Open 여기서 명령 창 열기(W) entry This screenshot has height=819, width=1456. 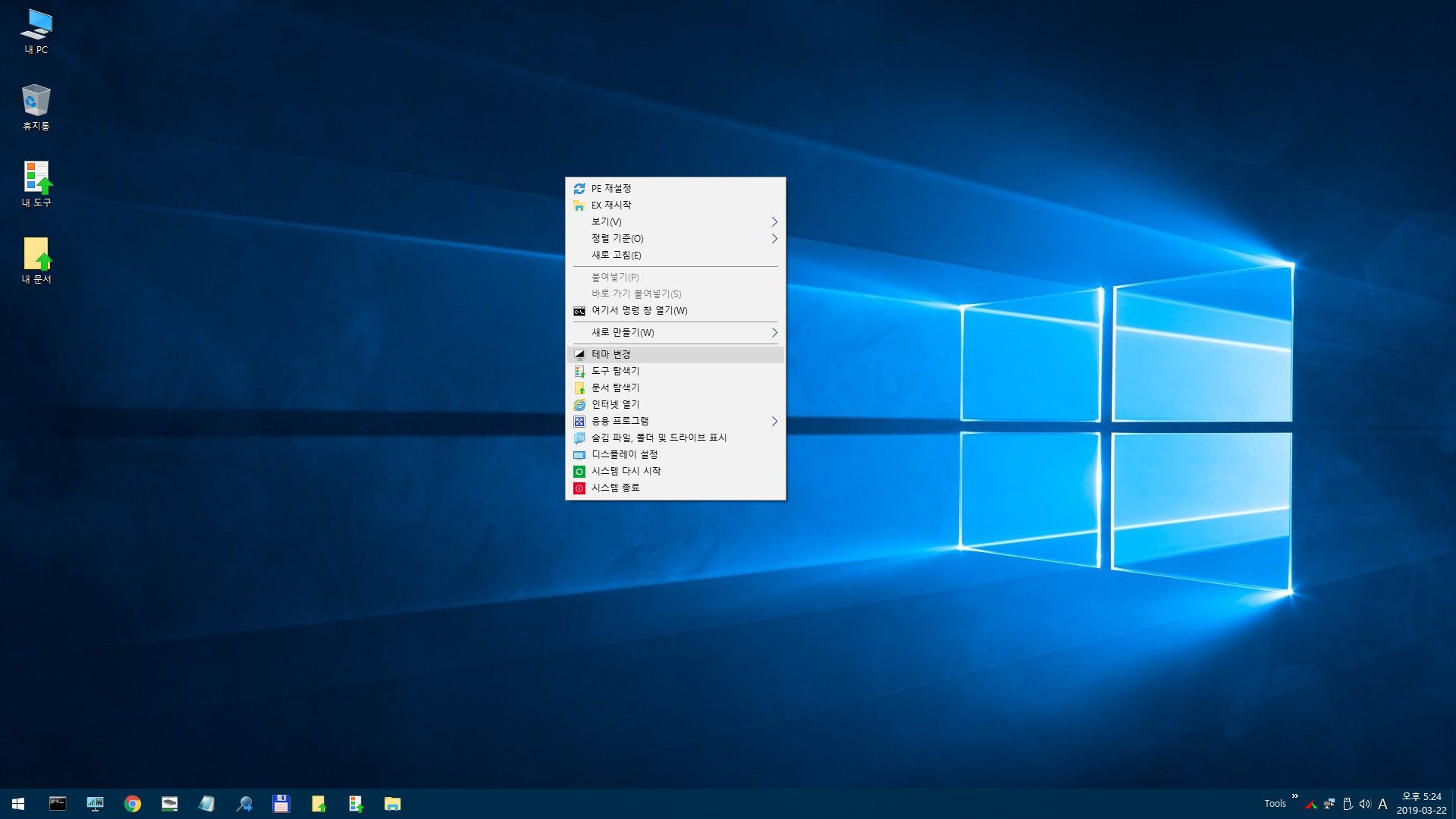point(676,310)
